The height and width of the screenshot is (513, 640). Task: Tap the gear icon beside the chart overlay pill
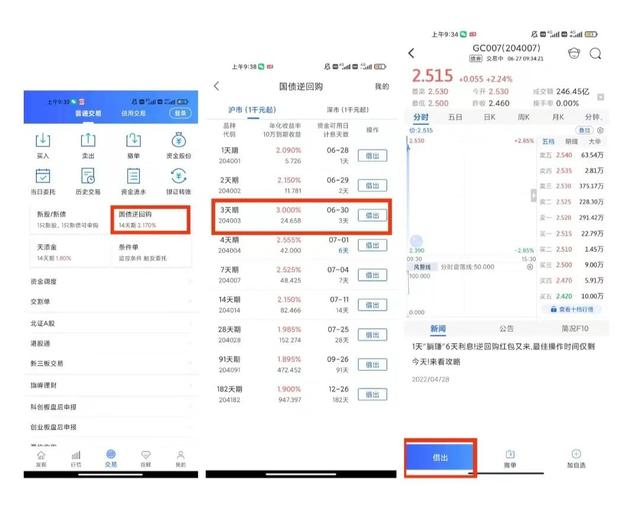coord(600,130)
